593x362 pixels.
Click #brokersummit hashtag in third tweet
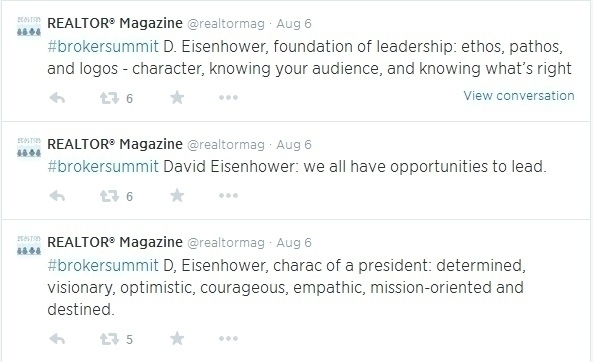point(103,266)
